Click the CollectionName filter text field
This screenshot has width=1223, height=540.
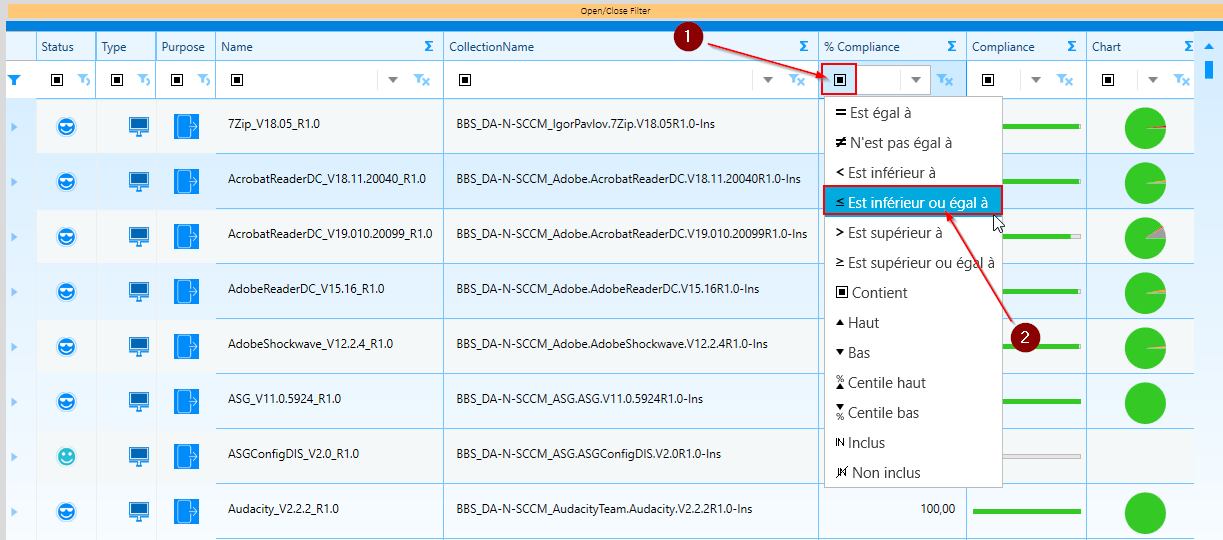coord(613,80)
